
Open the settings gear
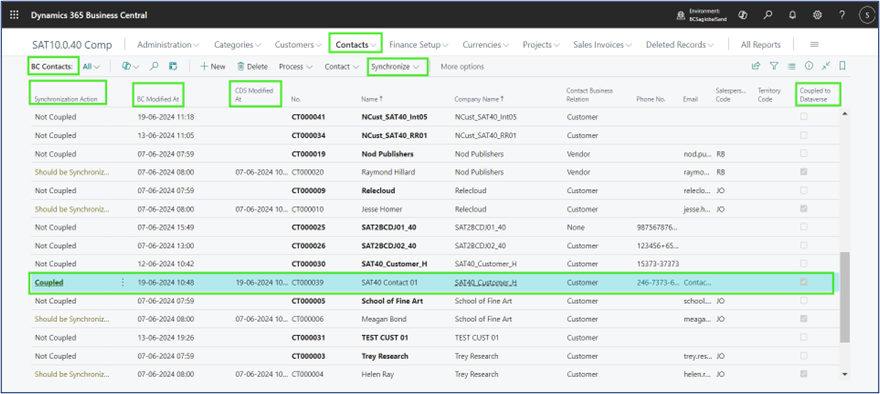[x=817, y=15]
